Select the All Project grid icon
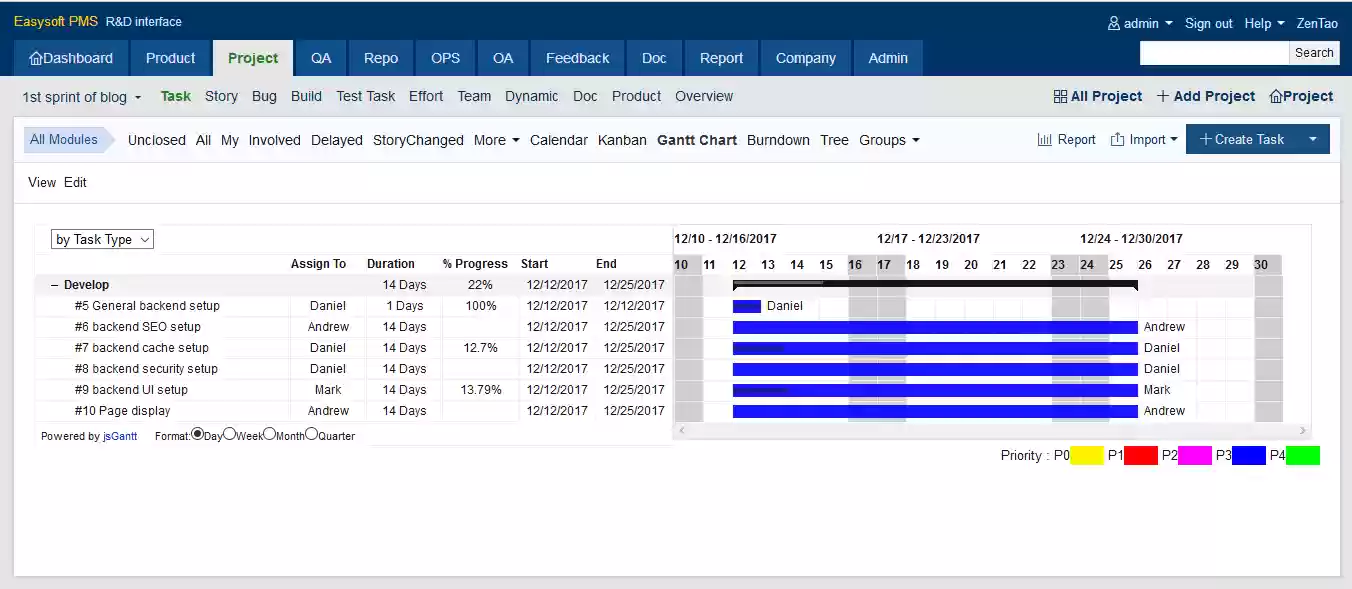 (1060, 96)
